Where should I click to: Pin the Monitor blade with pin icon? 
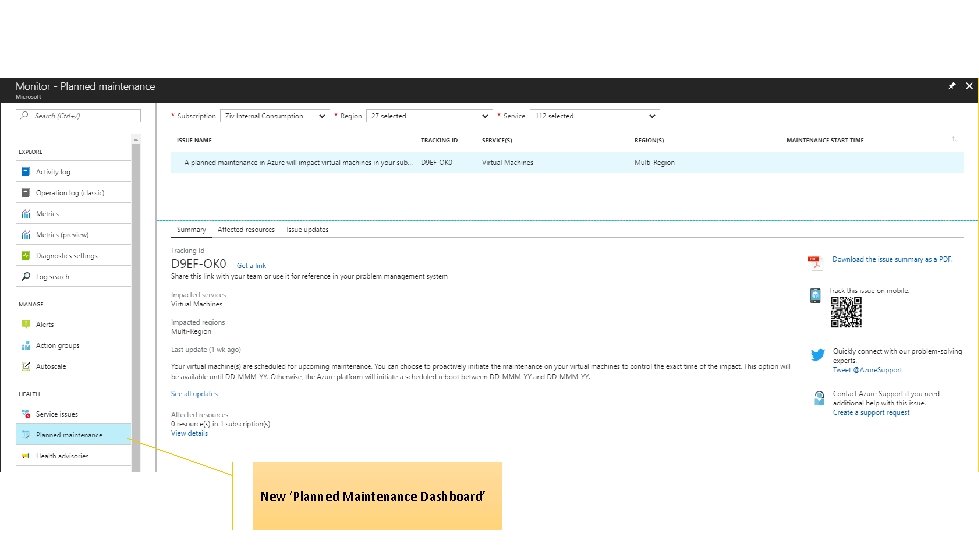point(952,86)
